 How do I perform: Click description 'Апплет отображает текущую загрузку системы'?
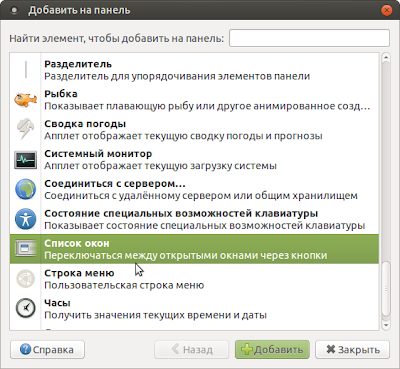click(x=160, y=166)
